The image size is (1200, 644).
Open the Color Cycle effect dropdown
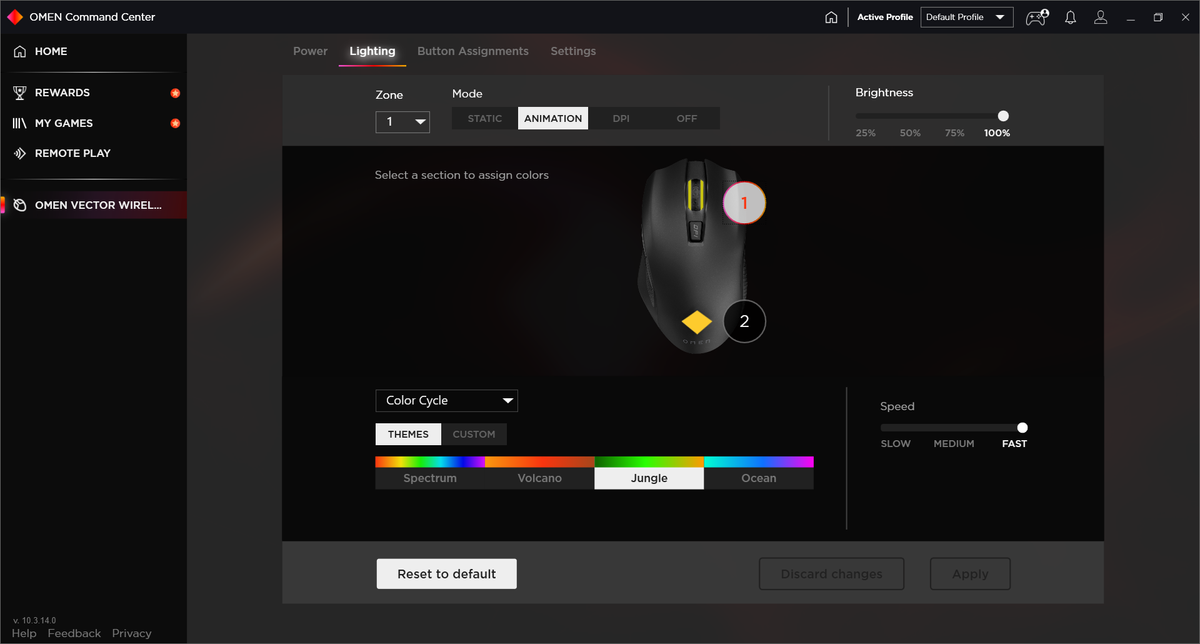(x=447, y=400)
